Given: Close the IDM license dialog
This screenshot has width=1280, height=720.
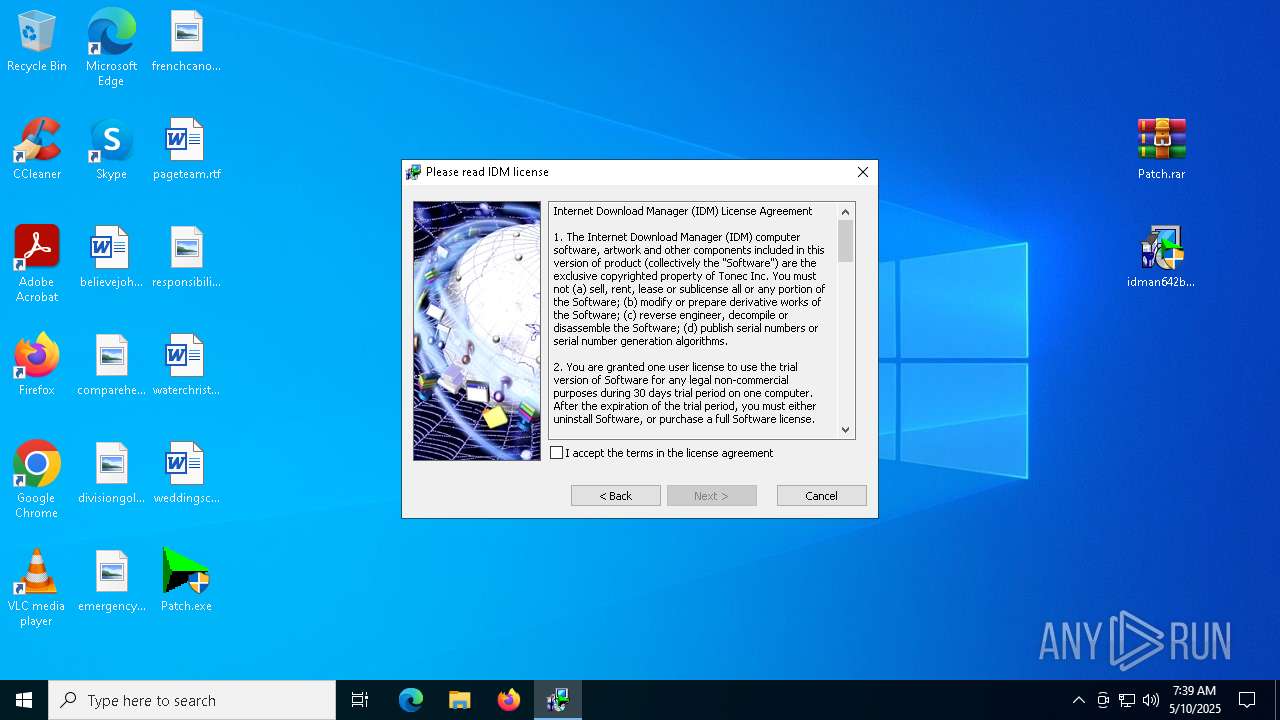Looking at the screenshot, I should (862, 172).
